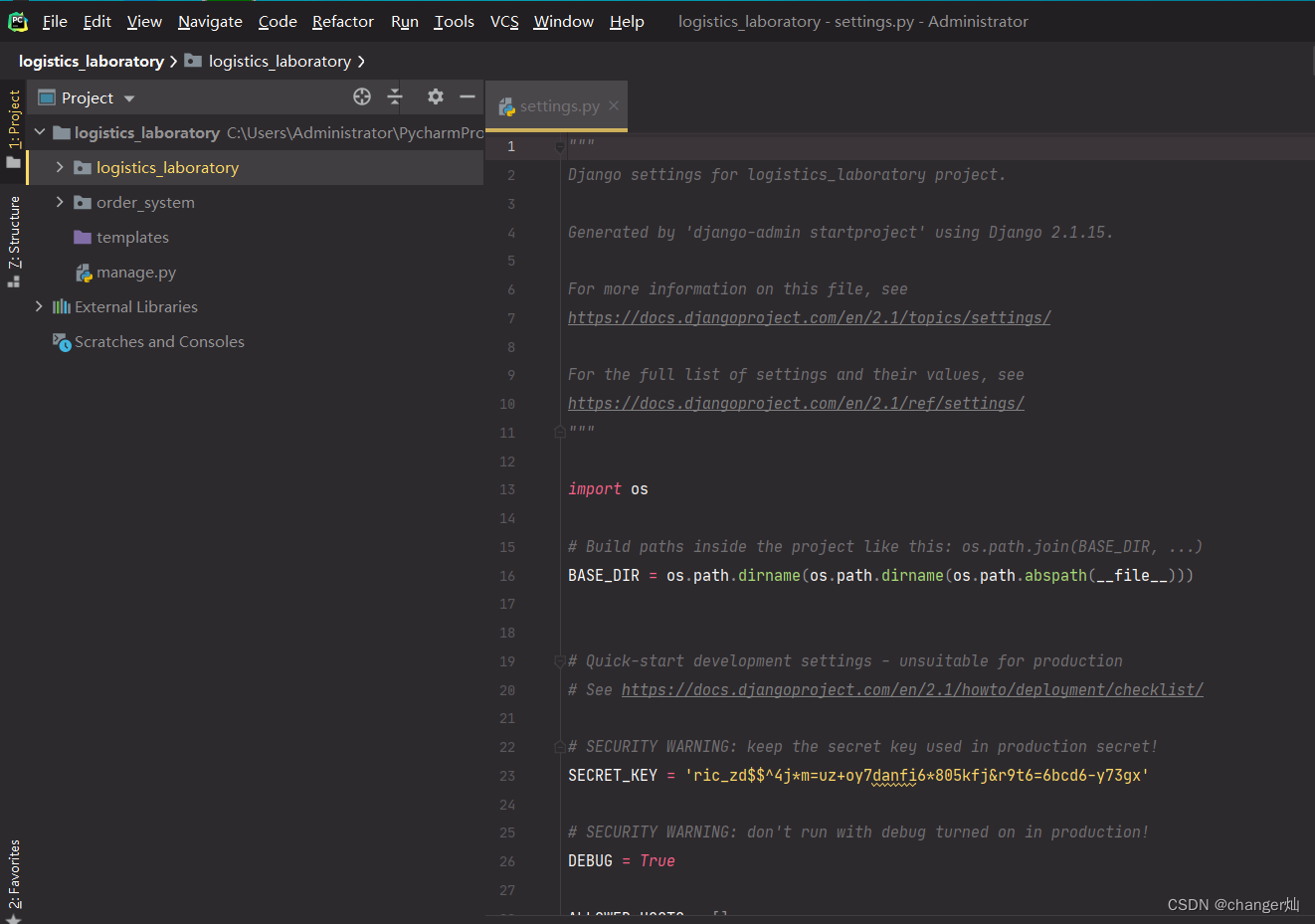
Task: Open the Edit menu
Action: point(97,22)
